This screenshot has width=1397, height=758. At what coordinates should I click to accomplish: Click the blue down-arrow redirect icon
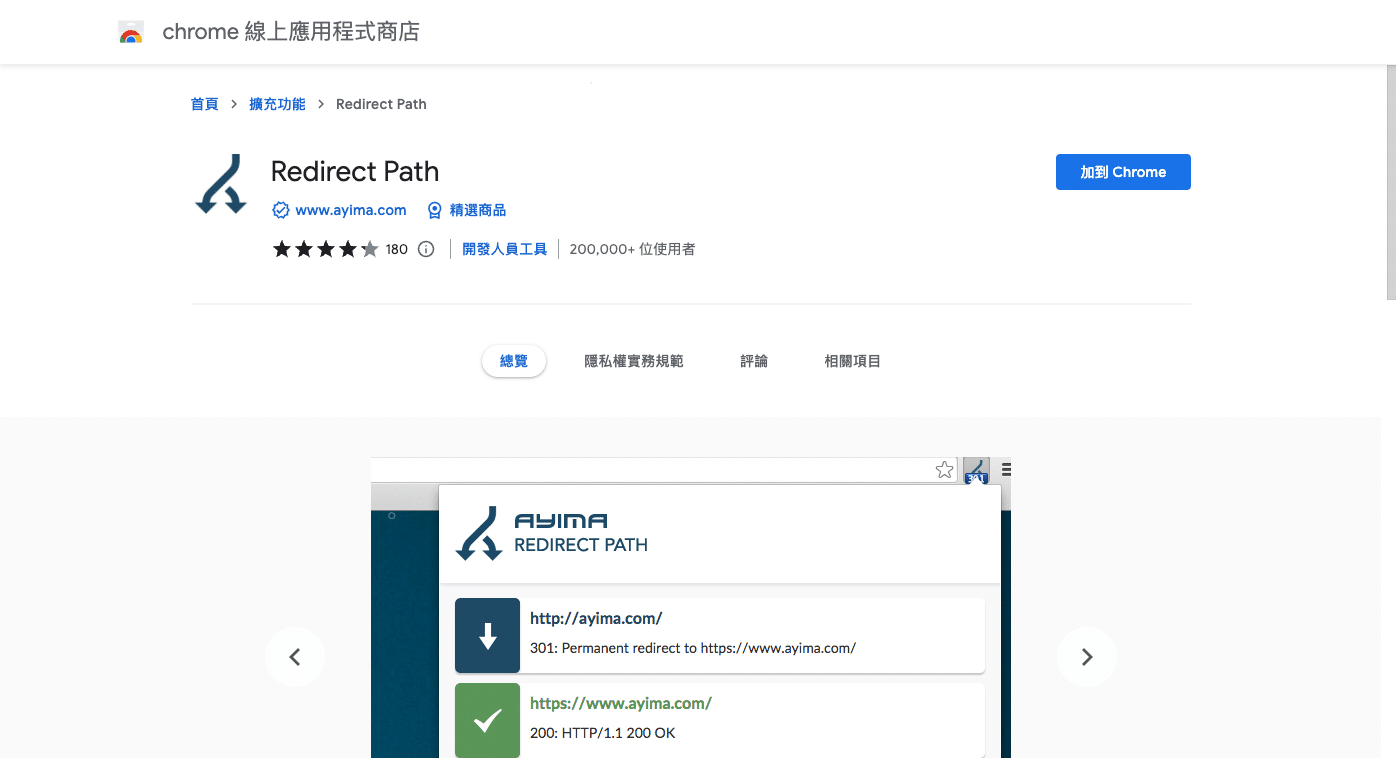coord(487,635)
